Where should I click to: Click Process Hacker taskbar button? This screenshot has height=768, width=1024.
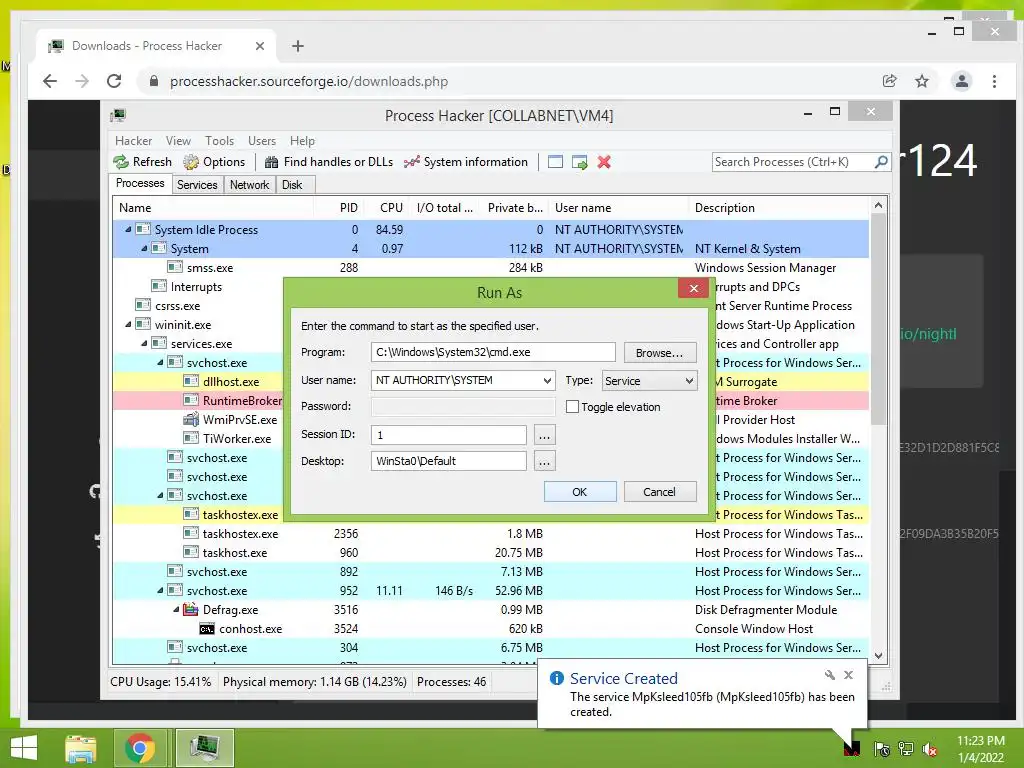(204, 748)
